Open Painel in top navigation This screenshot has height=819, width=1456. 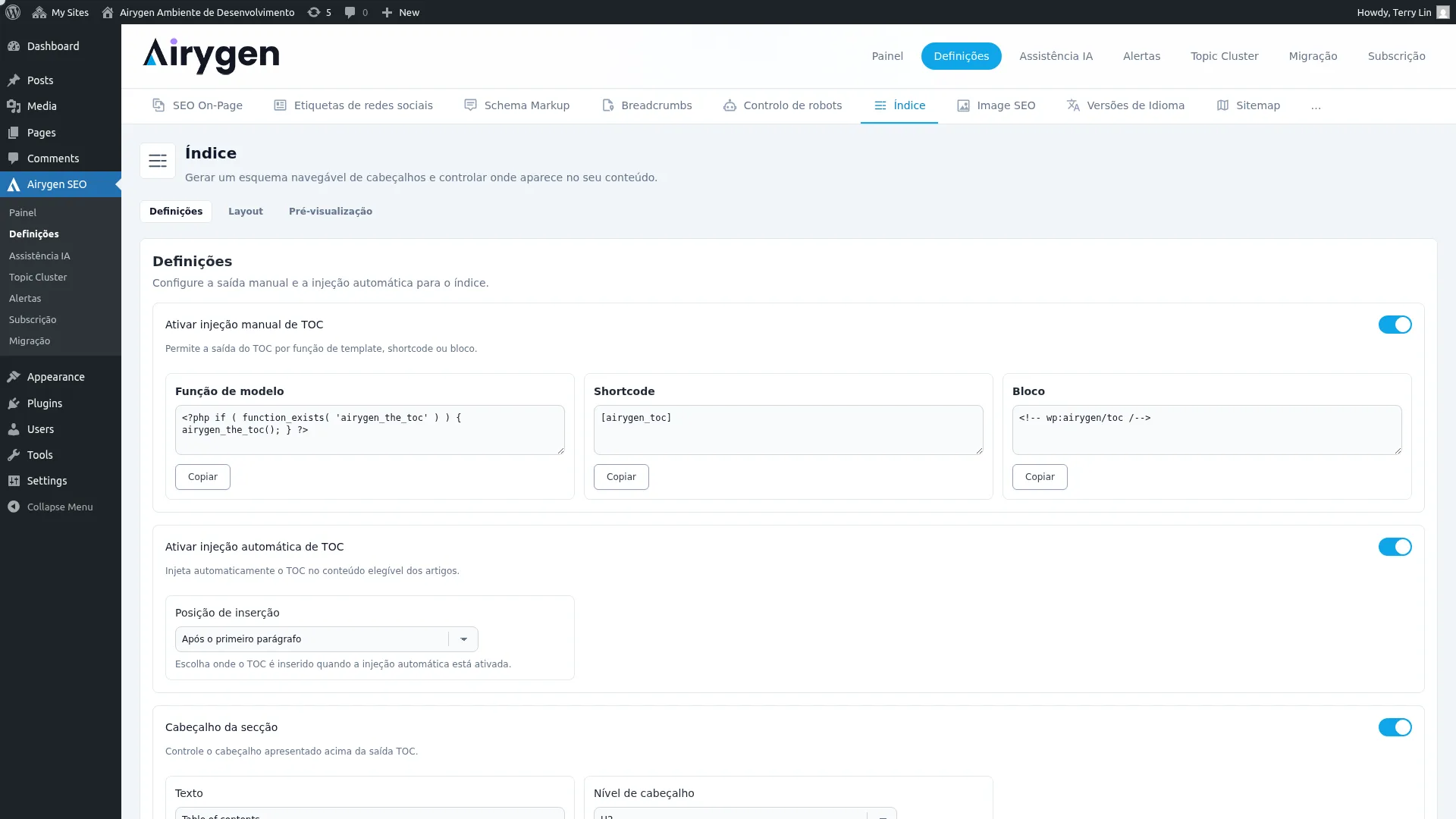point(887,56)
